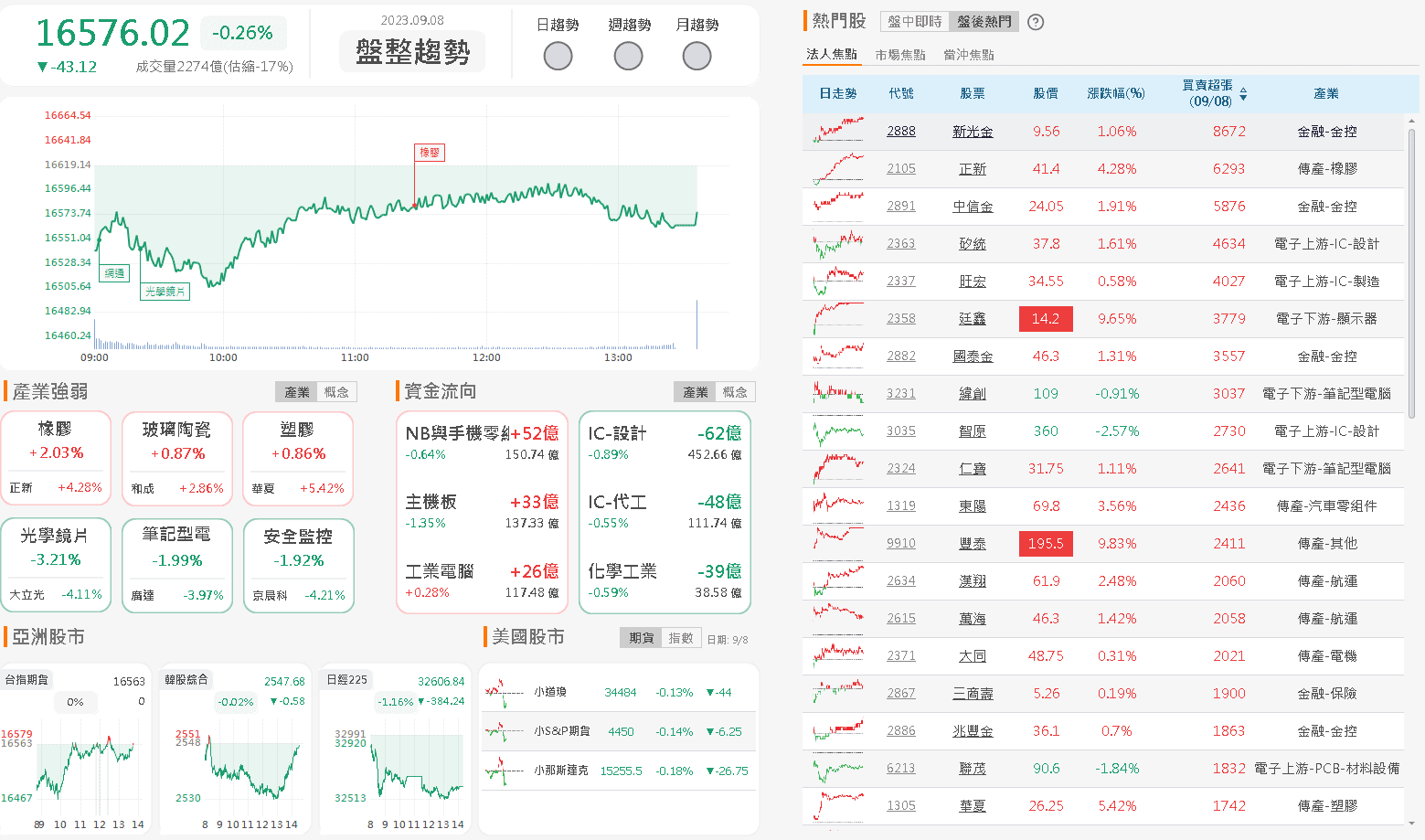This screenshot has height=840, width=1425.
Task: Switch hot stocks to 盤中即時 mode
Action: click(914, 22)
